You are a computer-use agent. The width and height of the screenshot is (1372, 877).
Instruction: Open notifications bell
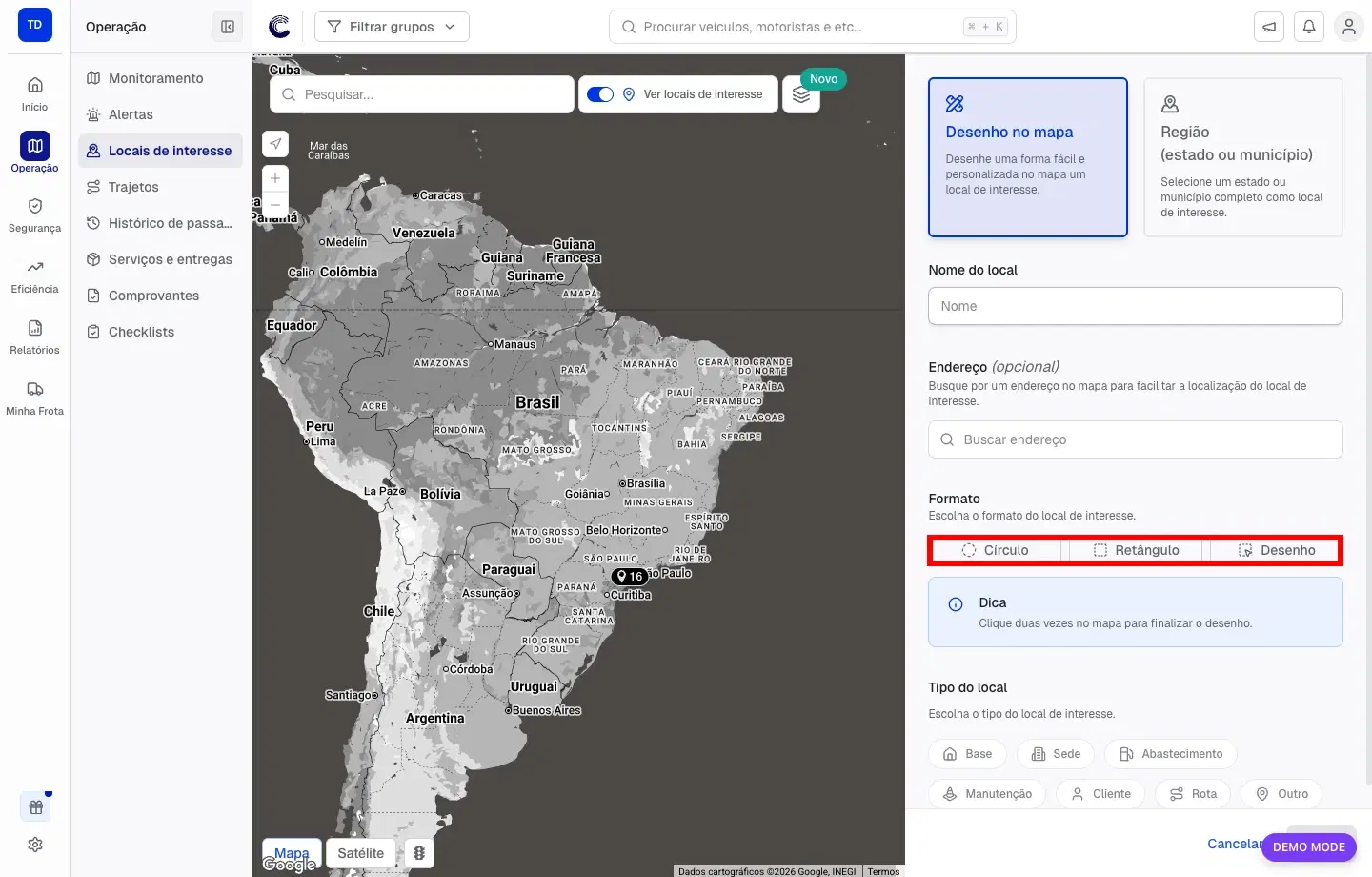(x=1309, y=27)
